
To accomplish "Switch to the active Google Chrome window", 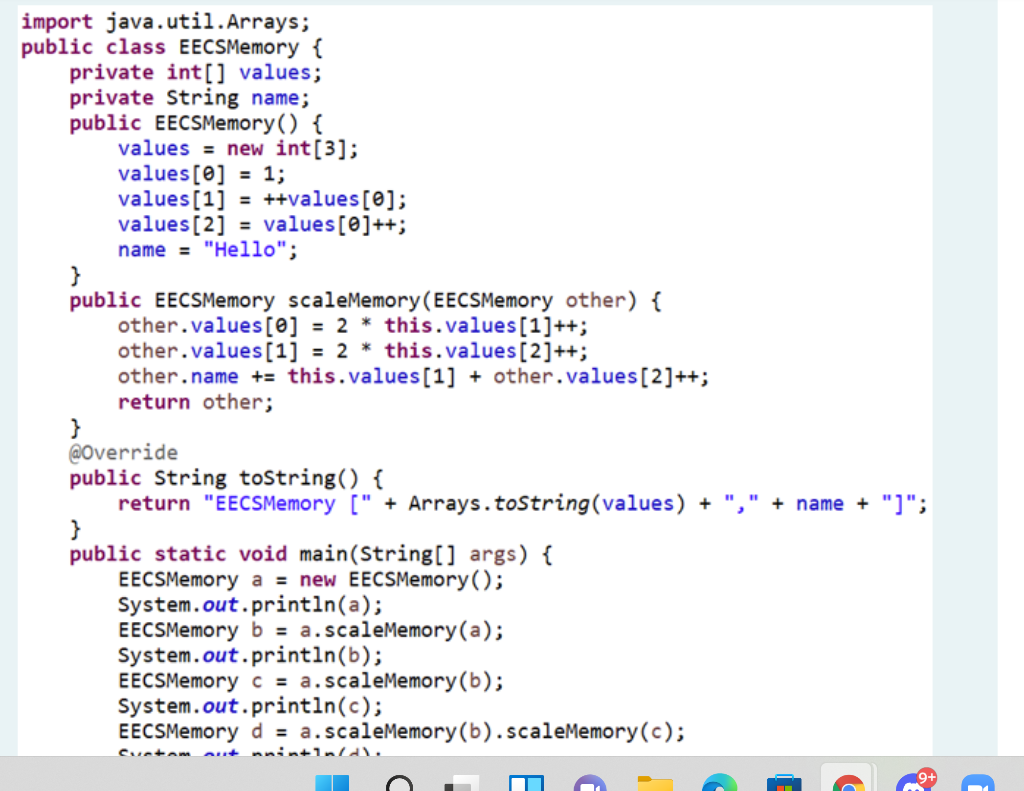I will pos(848,783).
